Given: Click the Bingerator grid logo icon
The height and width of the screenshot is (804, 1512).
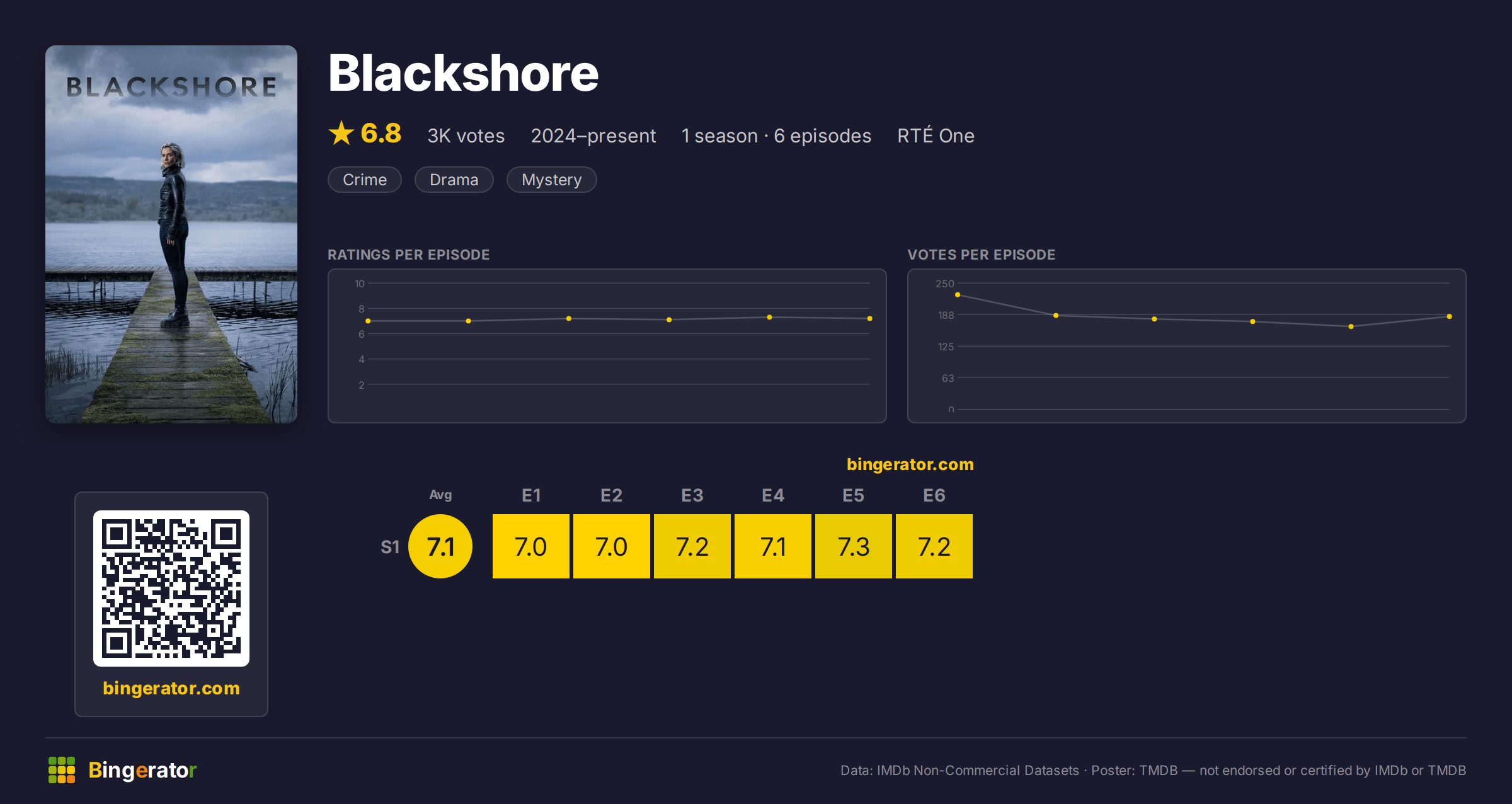Looking at the screenshot, I should point(62,770).
